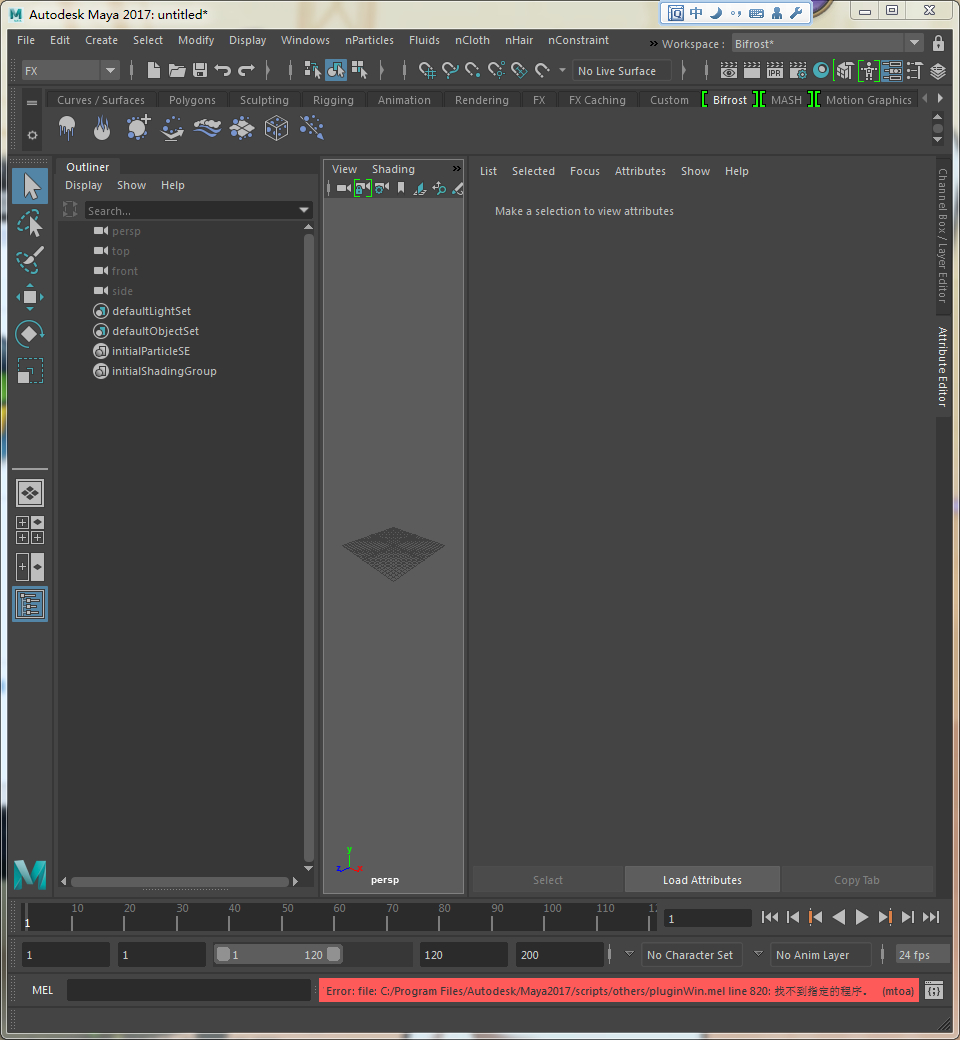The height and width of the screenshot is (1040, 960).
Task: Open the 24 fps frame rate dropdown
Action: pyautogui.click(x=922, y=955)
